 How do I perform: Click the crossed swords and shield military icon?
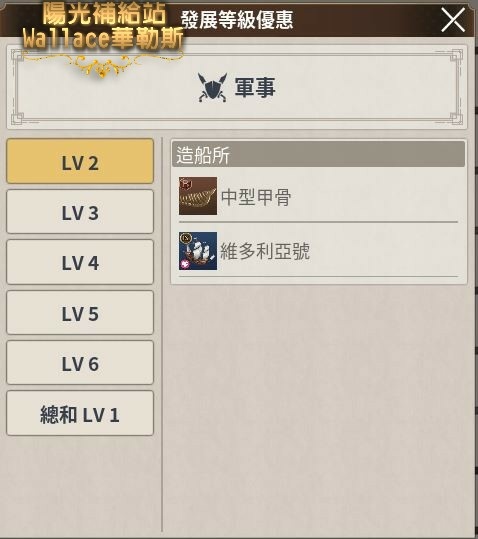tap(212, 88)
